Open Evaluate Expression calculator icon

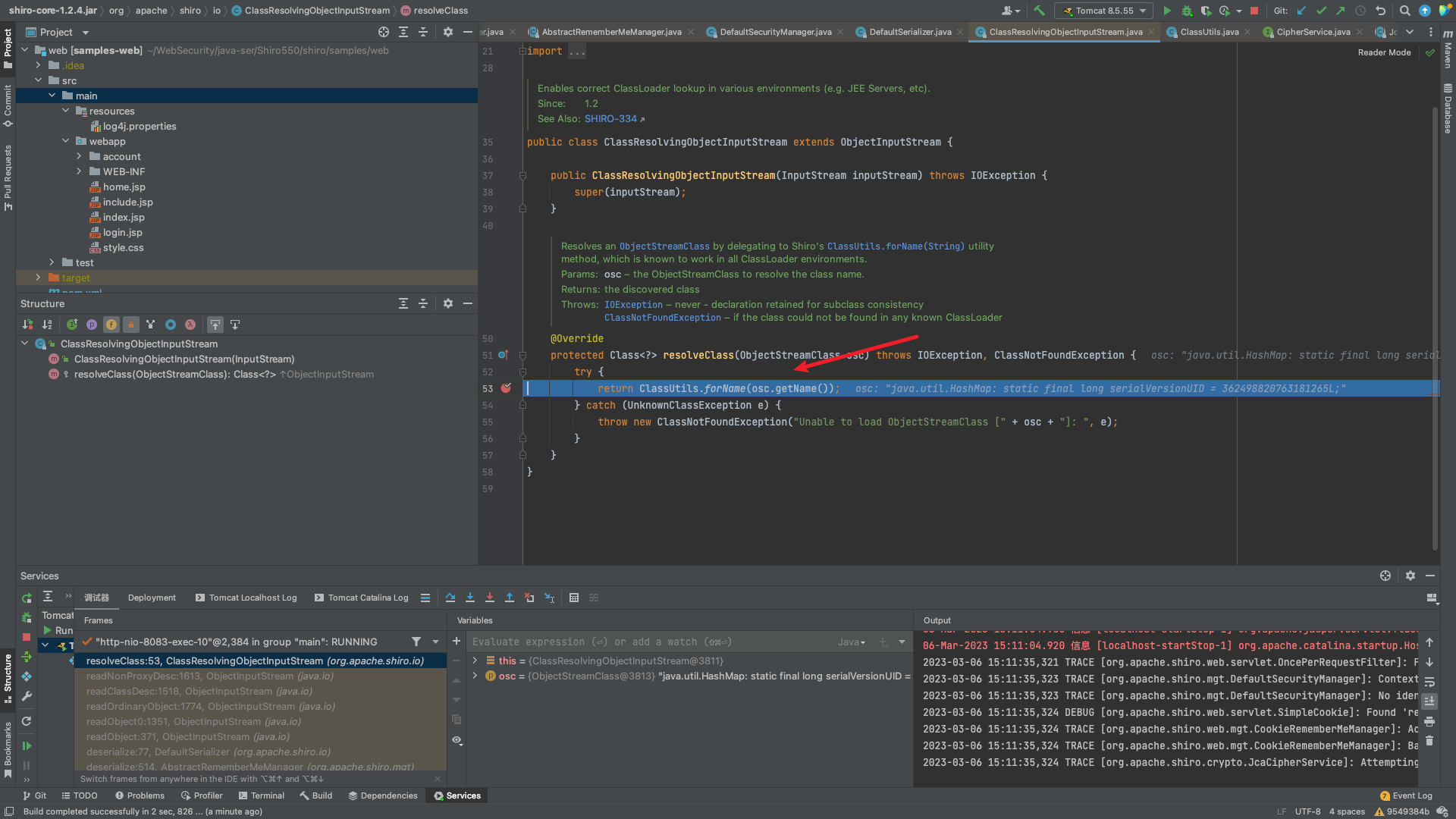click(x=574, y=598)
